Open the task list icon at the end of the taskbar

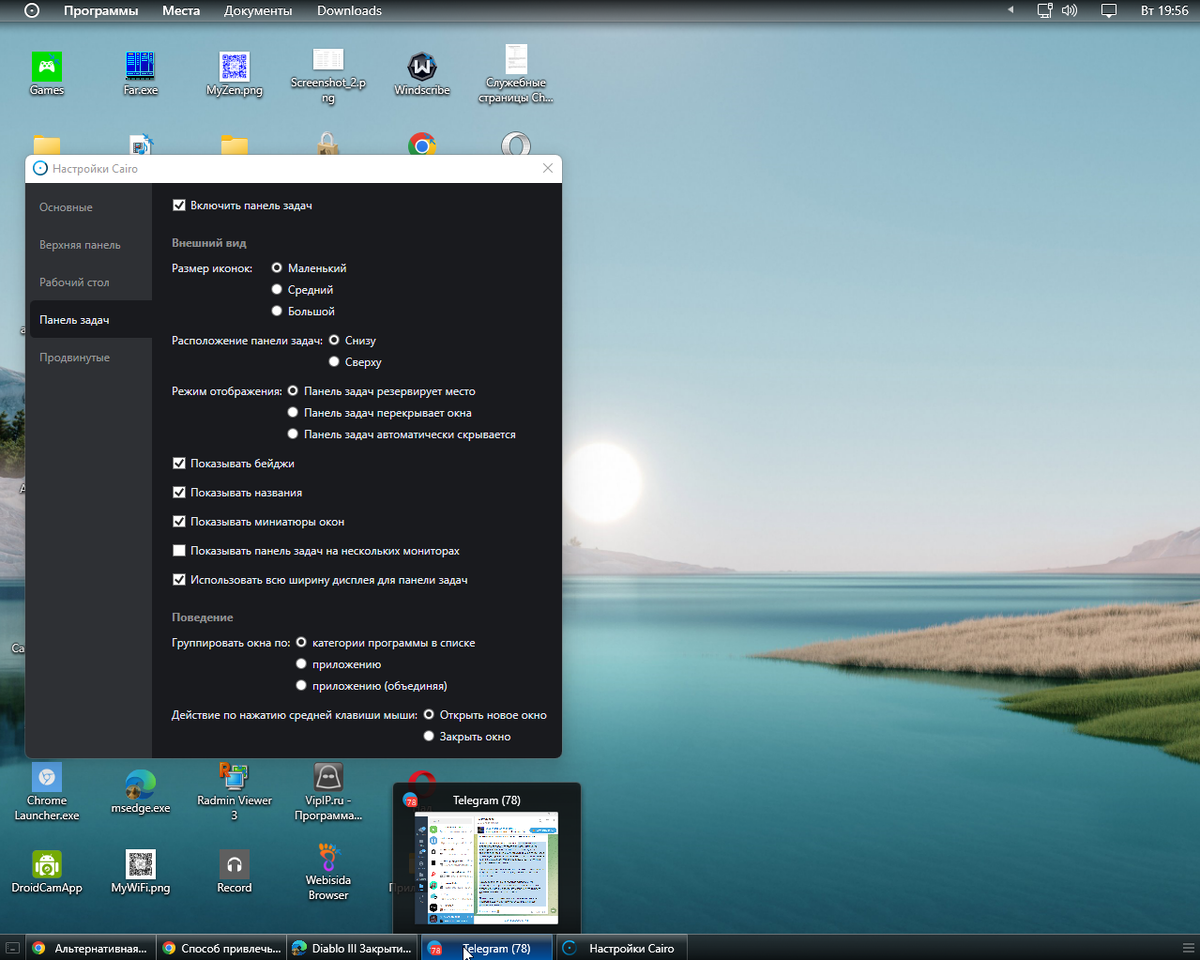click(x=1187, y=948)
